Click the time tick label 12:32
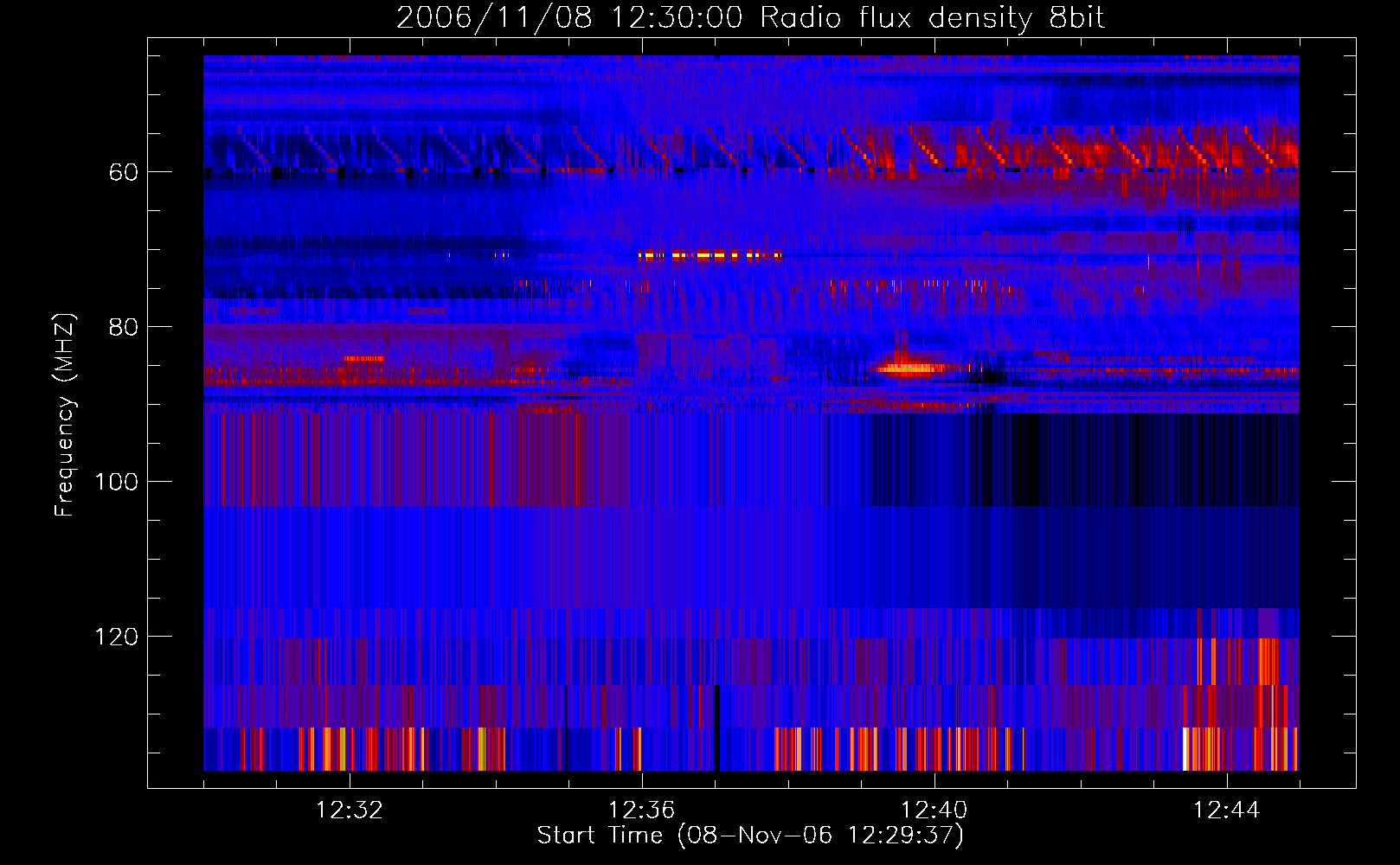This screenshot has width=1400, height=865. [x=350, y=810]
